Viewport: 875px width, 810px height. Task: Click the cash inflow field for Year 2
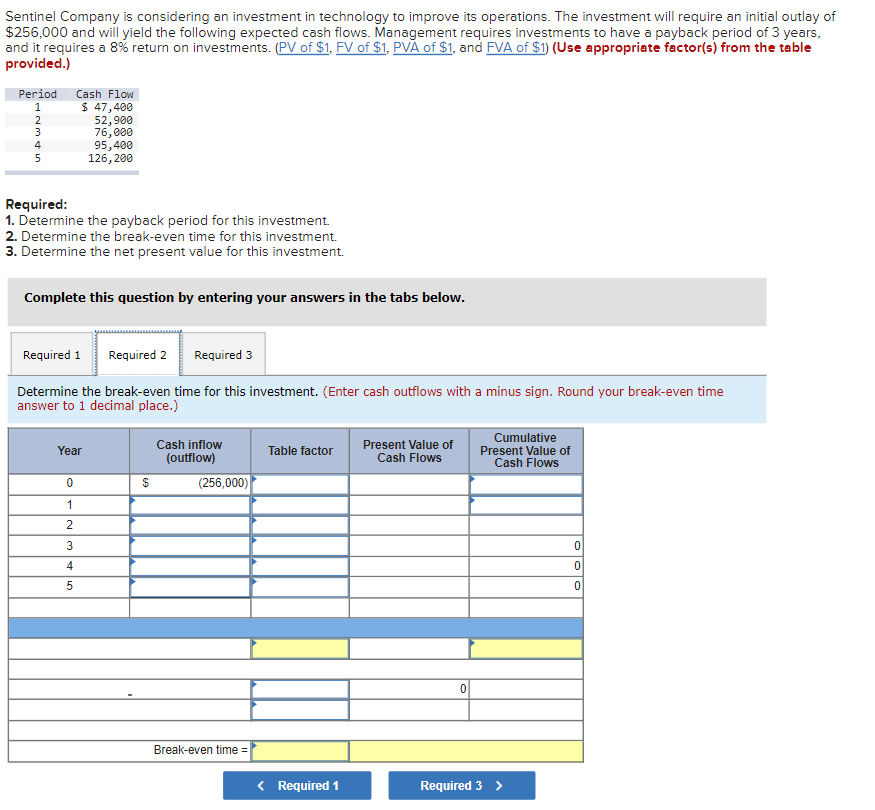tap(189, 524)
